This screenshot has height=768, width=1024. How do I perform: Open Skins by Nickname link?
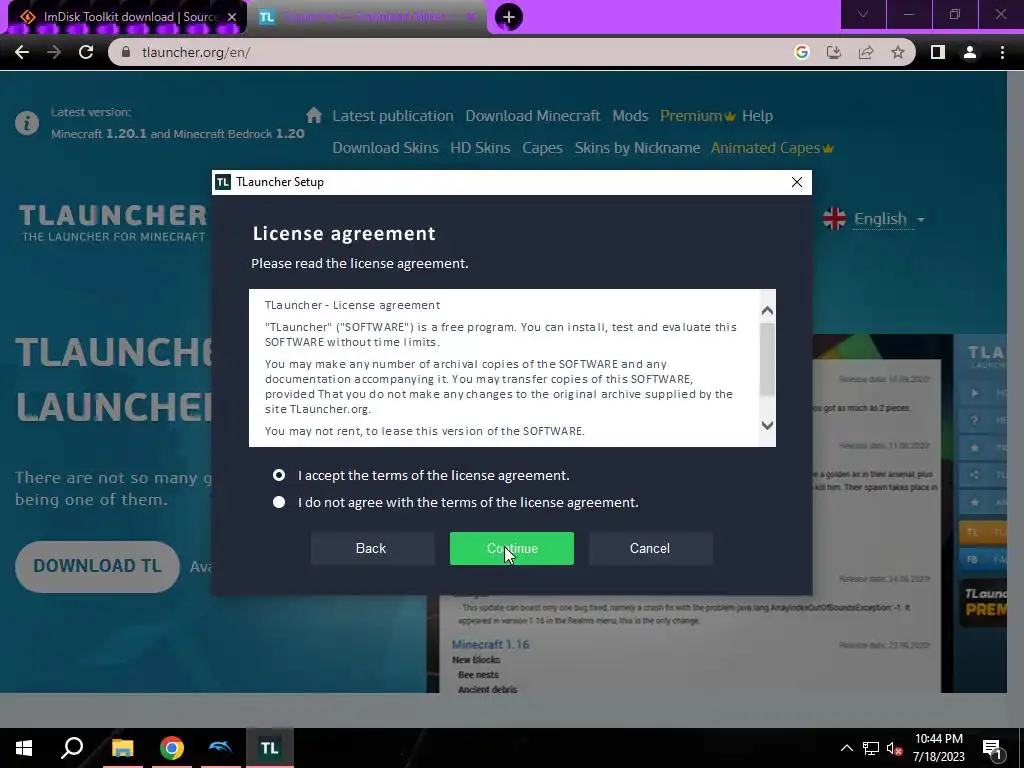click(637, 148)
